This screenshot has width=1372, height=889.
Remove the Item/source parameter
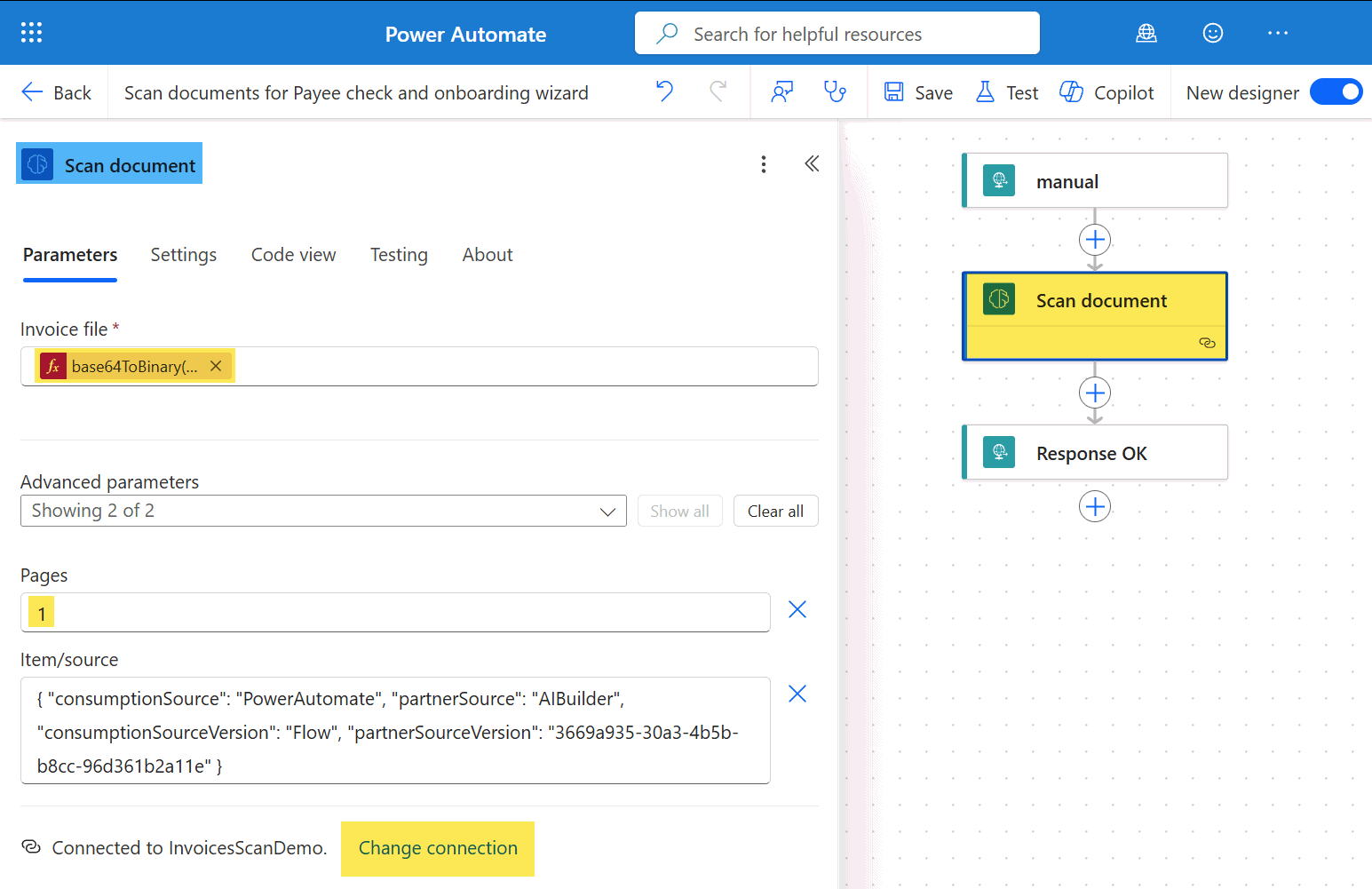click(x=797, y=694)
